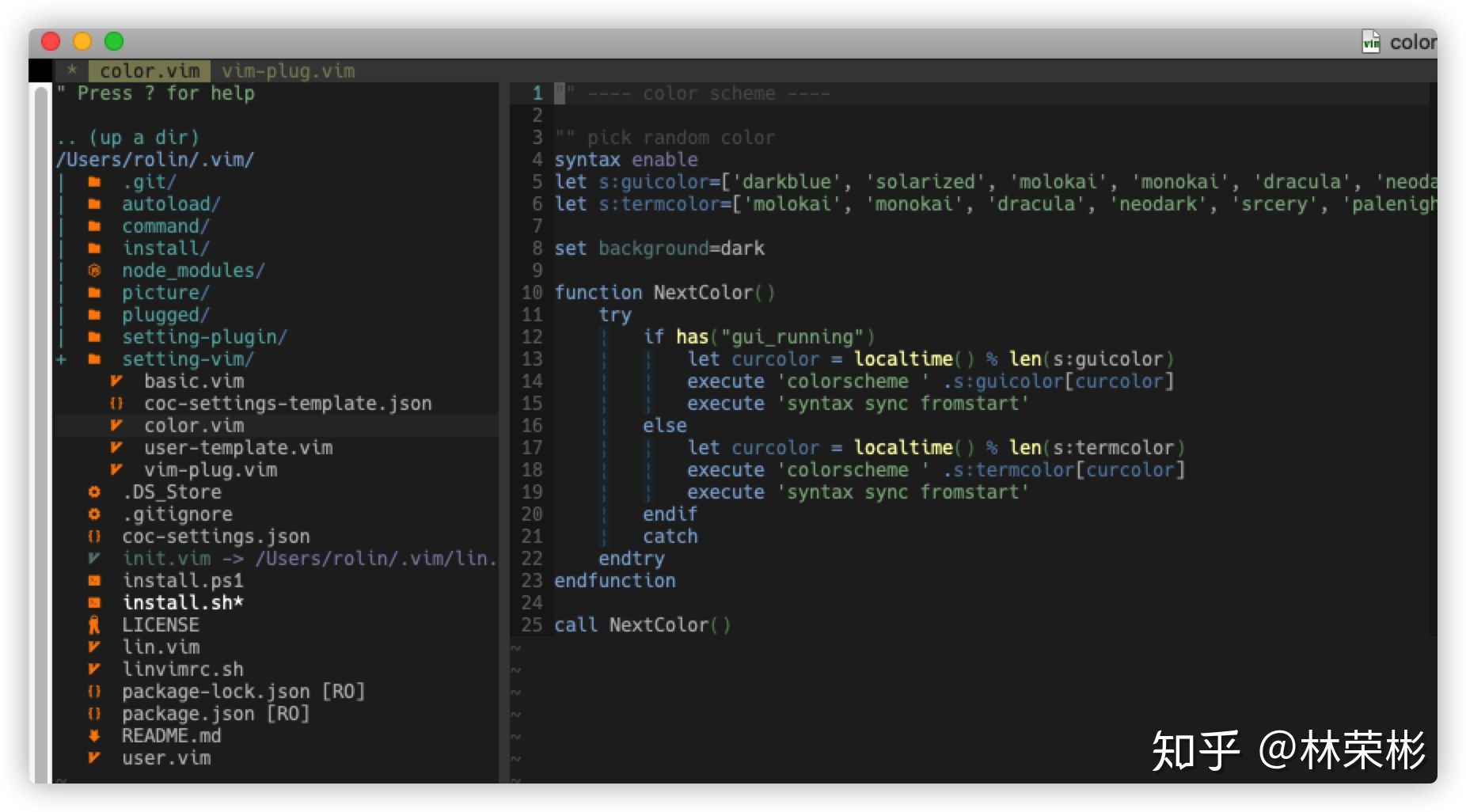Collapse the setting-vim/ directory
The image size is (1466, 812).
click(187, 359)
